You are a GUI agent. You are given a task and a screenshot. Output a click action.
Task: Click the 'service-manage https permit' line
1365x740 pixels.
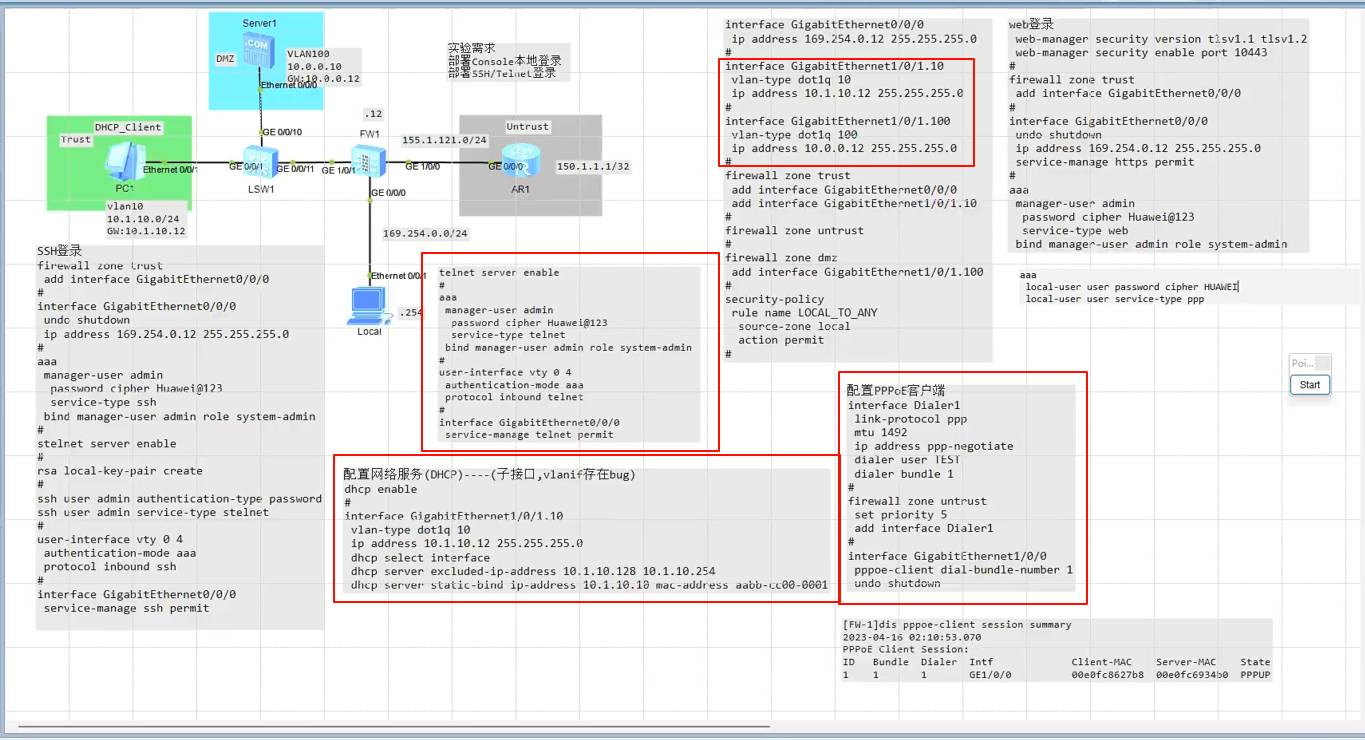(1105, 162)
